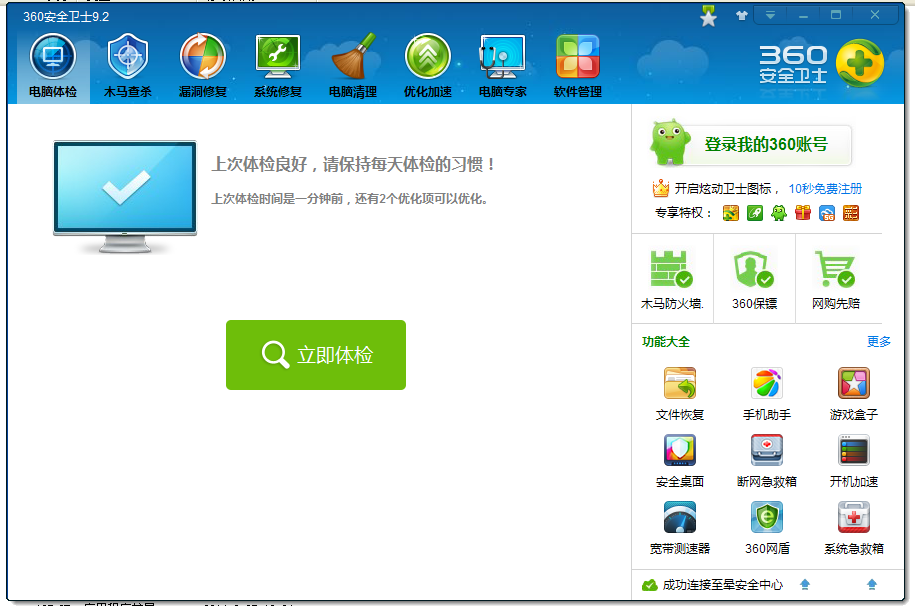The height and width of the screenshot is (606, 915).
Task: Open 安全桌面 tool
Action: coord(680,461)
